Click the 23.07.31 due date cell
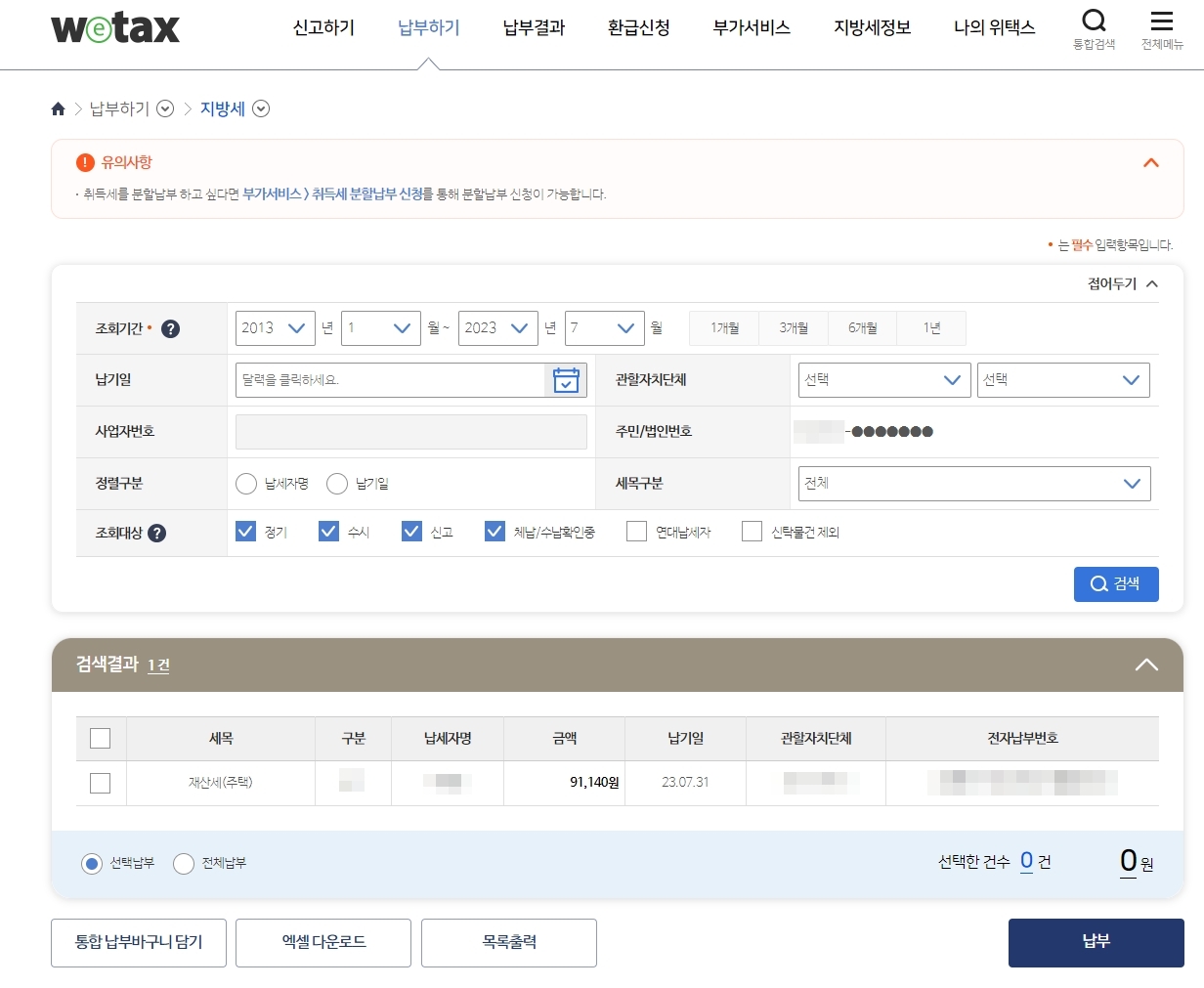This screenshot has height=988, width=1204. (x=685, y=783)
